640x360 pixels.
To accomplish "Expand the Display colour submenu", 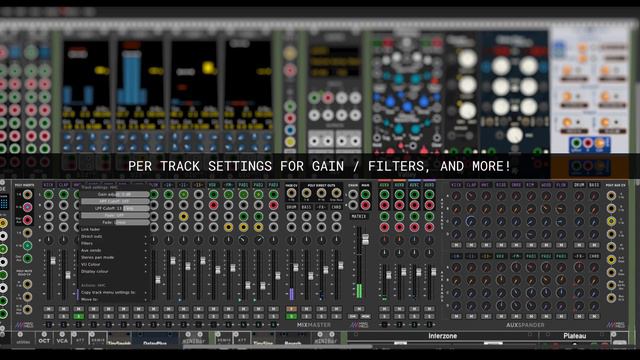I will point(113,271).
